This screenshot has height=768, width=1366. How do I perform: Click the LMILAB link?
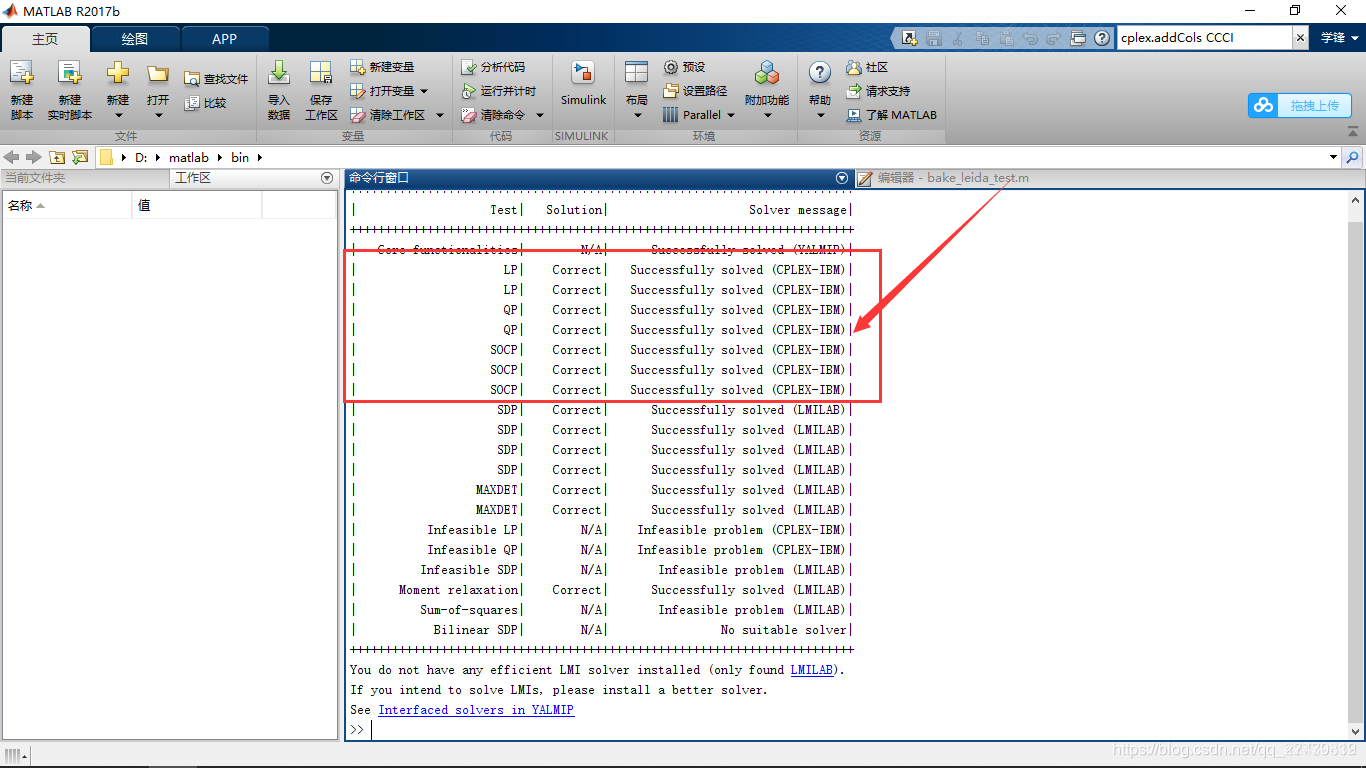[811, 670]
